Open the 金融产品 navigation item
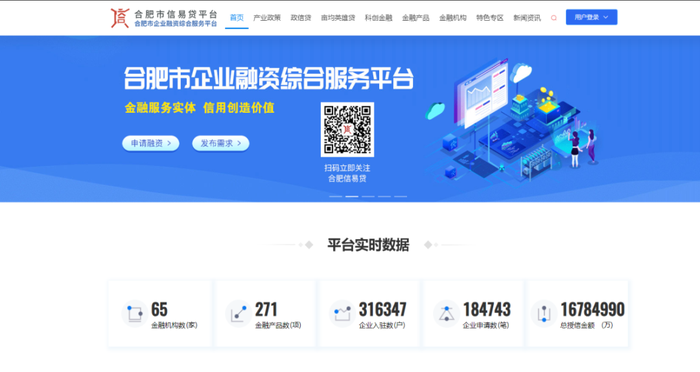The width and height of the screenshot is (700, 372). point(416,18)
